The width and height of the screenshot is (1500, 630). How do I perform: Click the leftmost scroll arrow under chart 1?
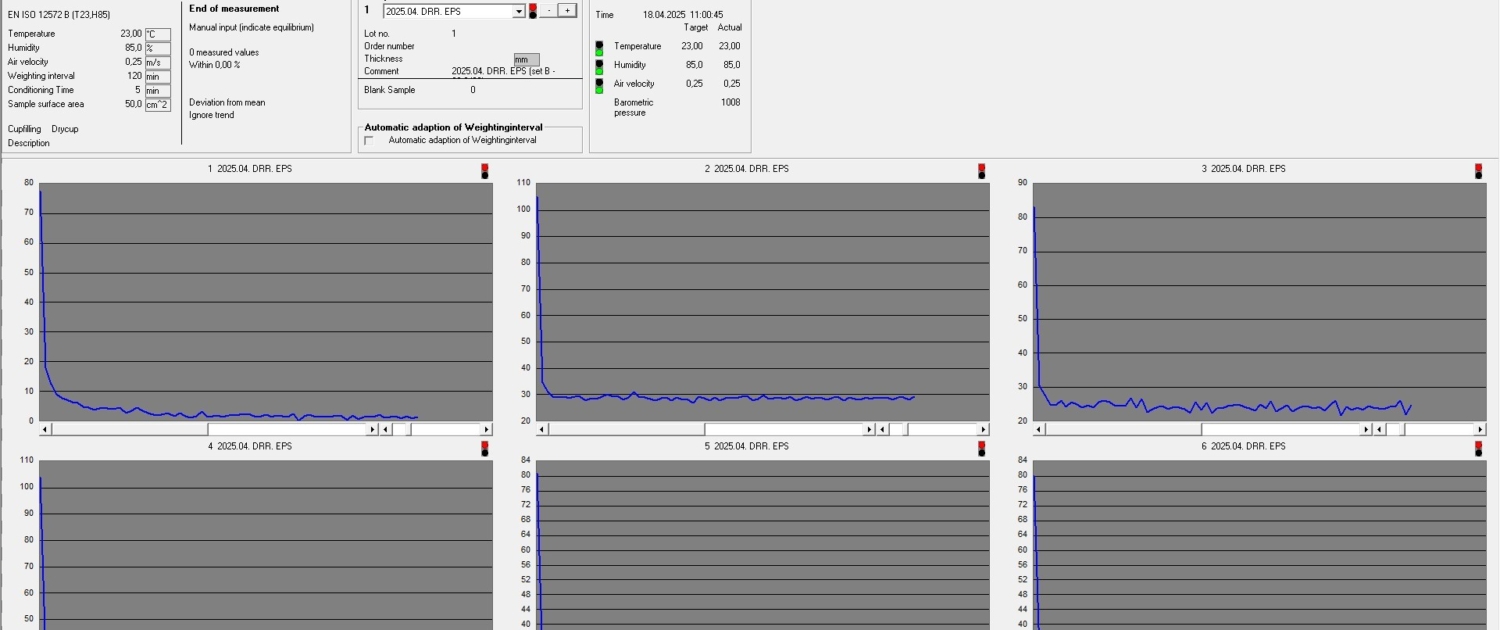[x=45, y=429]
